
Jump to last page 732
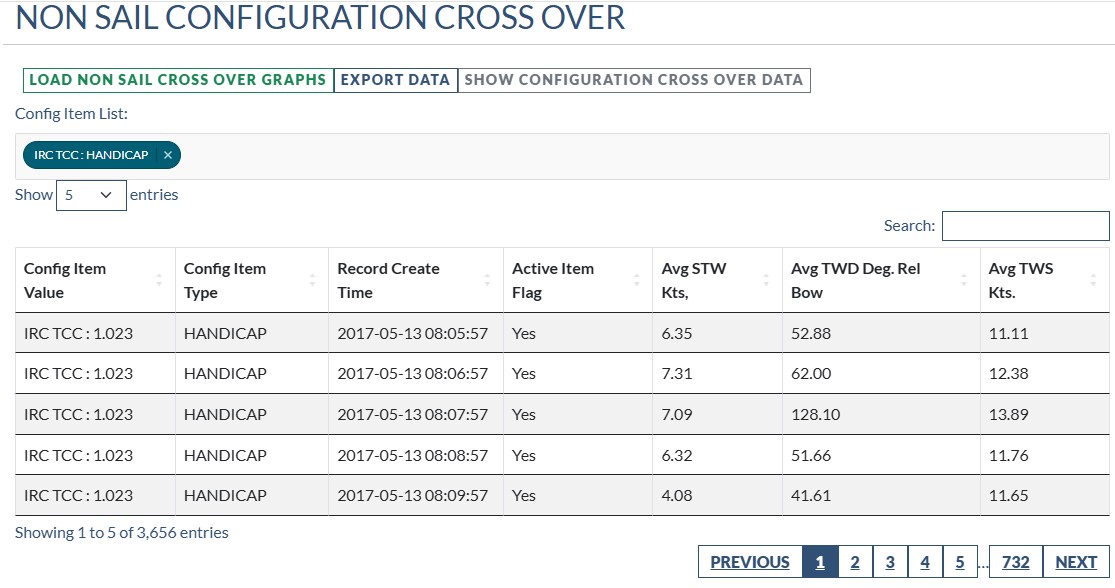1016,562
